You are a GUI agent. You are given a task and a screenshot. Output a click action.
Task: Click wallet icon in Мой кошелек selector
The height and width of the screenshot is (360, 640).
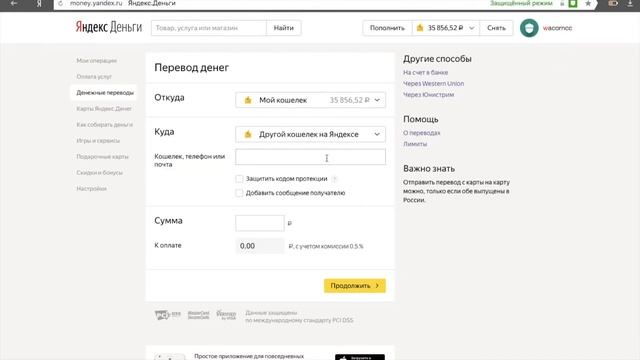pos(248,100)
